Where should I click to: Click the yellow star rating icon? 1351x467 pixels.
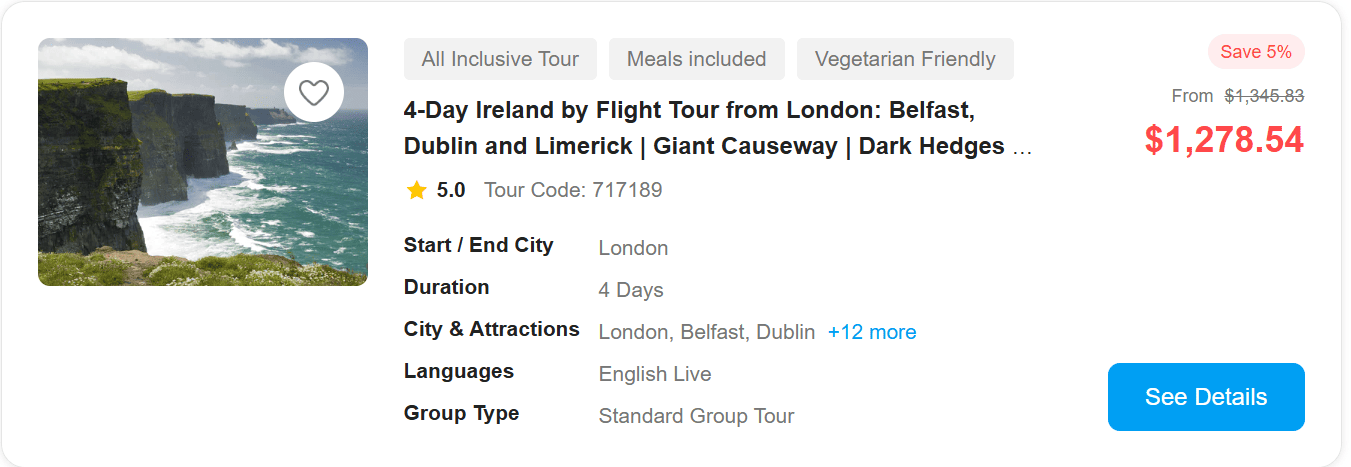(x=416, y=190)
